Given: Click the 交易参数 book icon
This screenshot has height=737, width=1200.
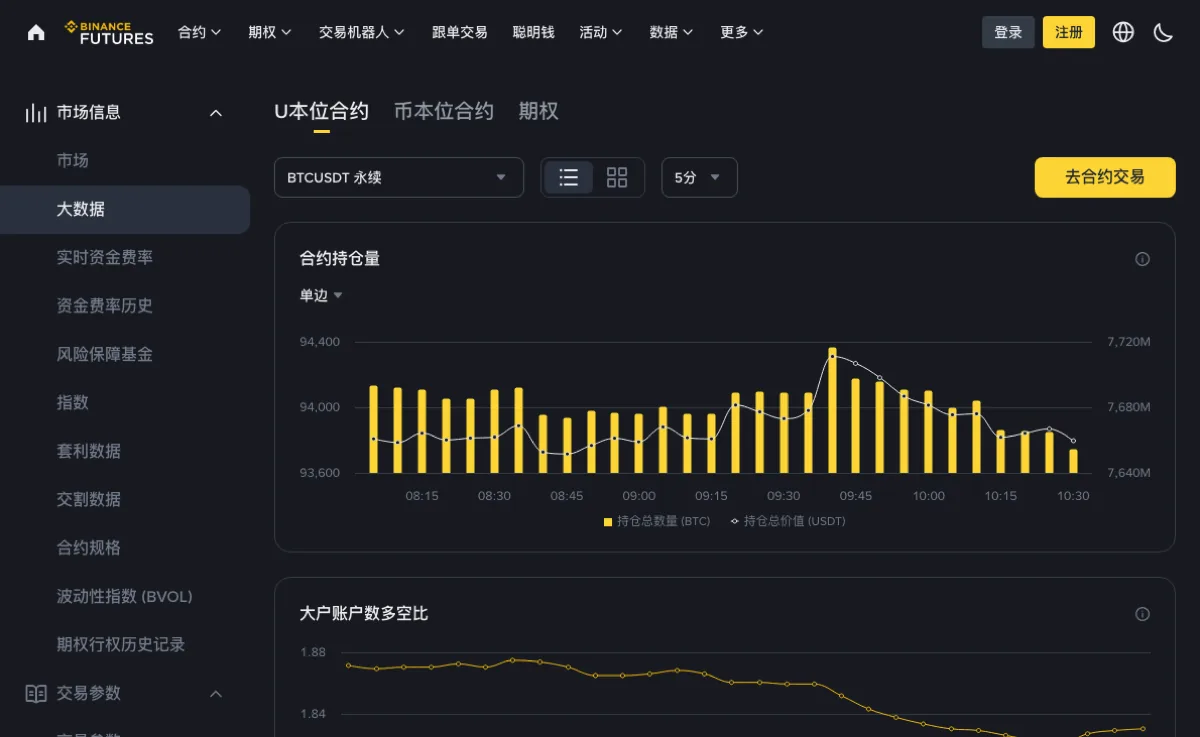Looking at the screenshot, I should point(36,693).
